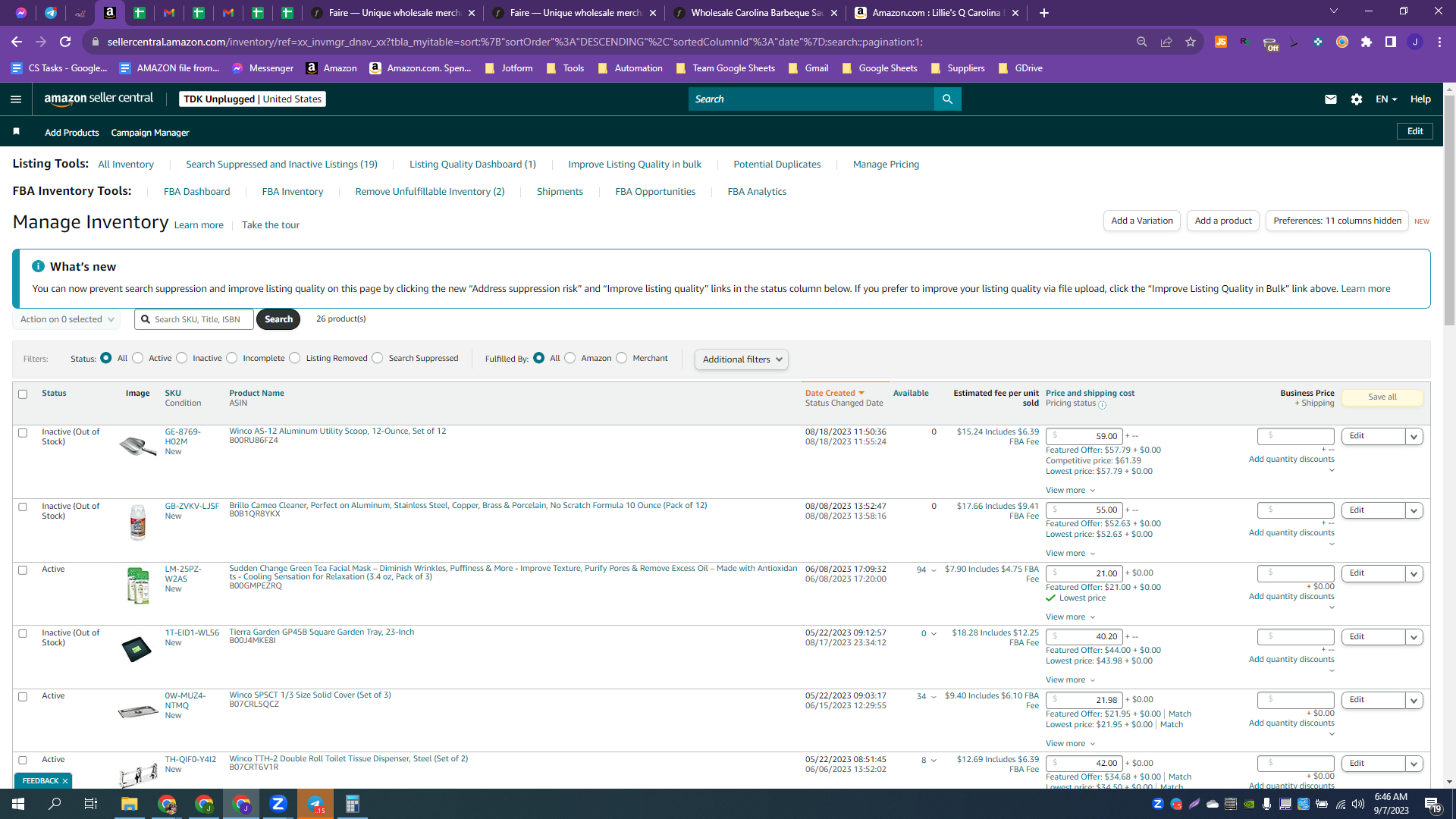The width and height of the screenshot is (1456, 819).
Task: Open the EN language dropdown
Action: [1386, 99]
